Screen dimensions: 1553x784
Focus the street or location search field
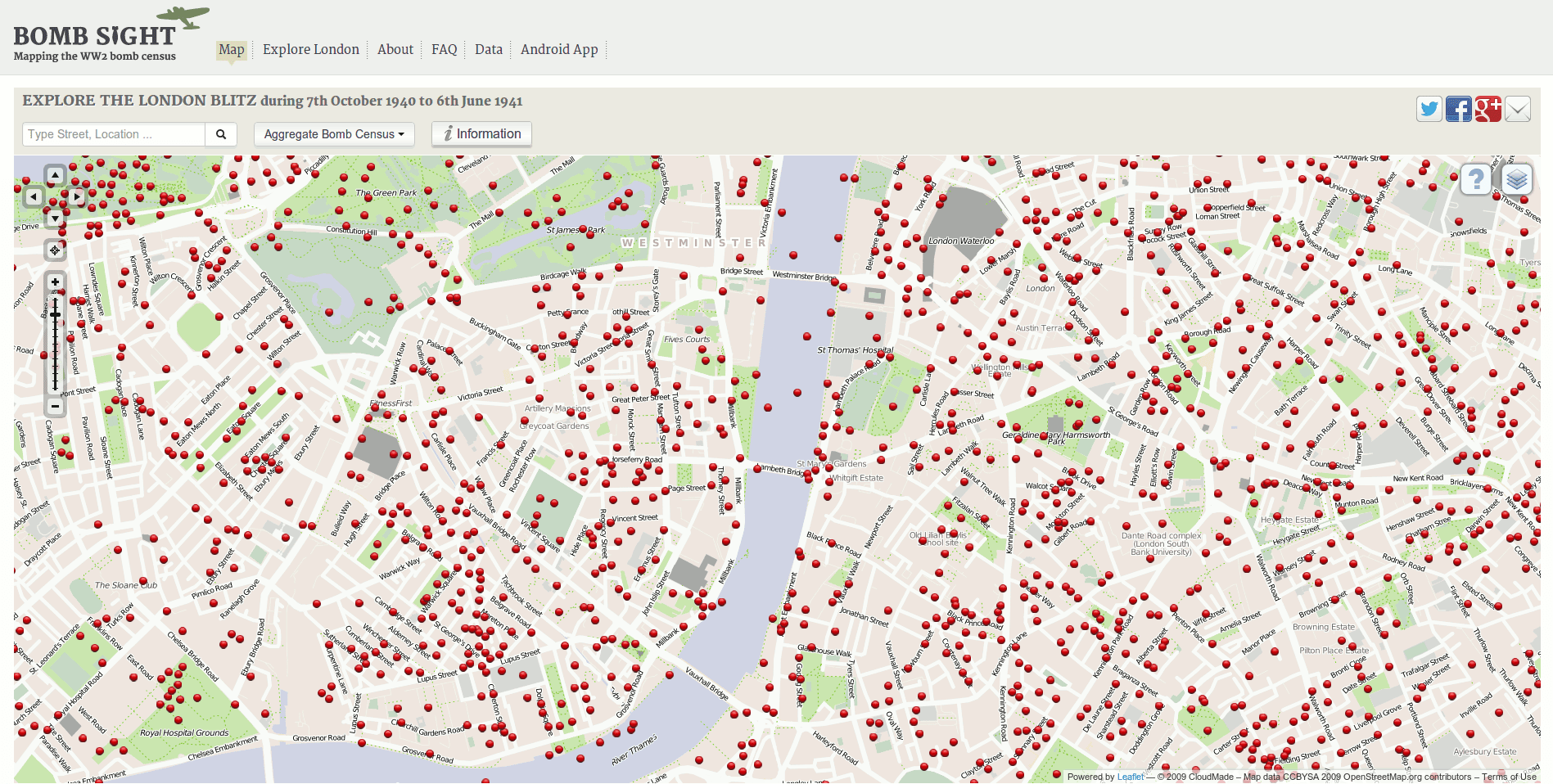[x=114, y=134]
